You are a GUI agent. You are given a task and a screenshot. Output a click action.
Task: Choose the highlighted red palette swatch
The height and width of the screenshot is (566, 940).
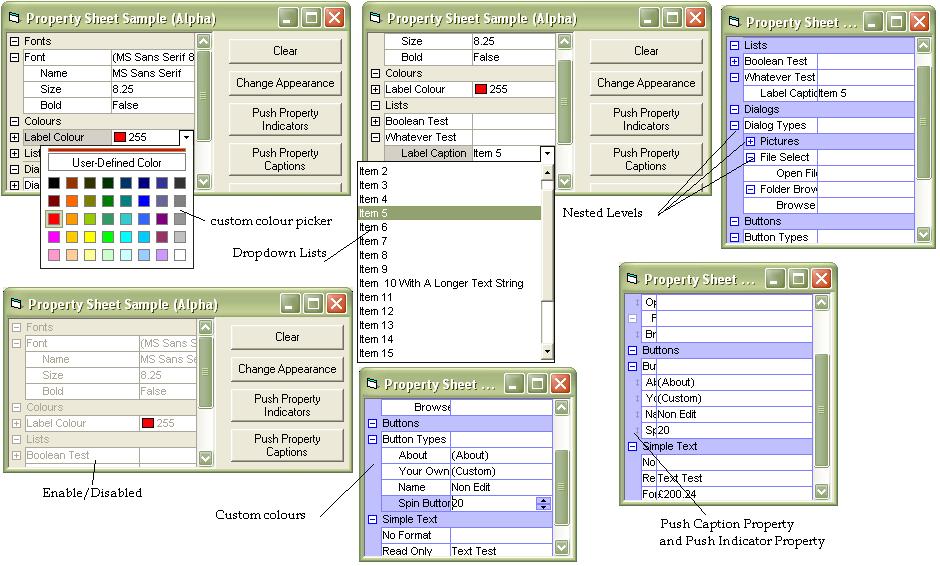coord(54,219)
